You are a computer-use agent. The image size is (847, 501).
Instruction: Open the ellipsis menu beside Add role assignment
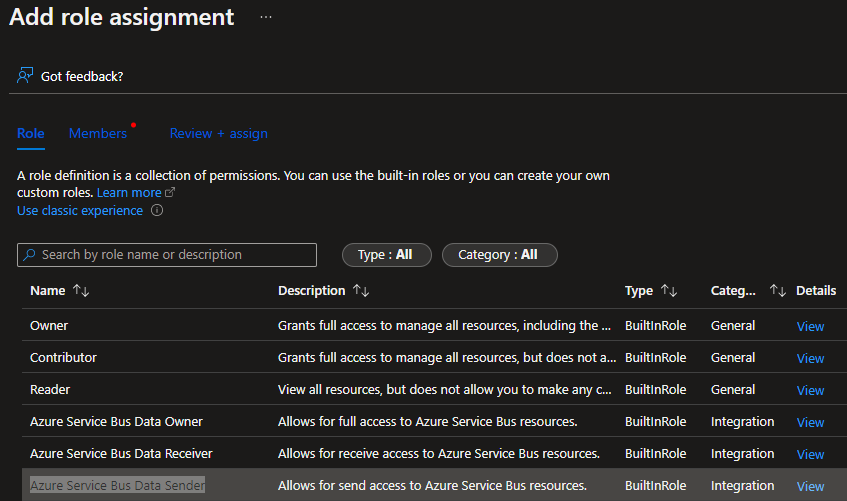(266, 17)
